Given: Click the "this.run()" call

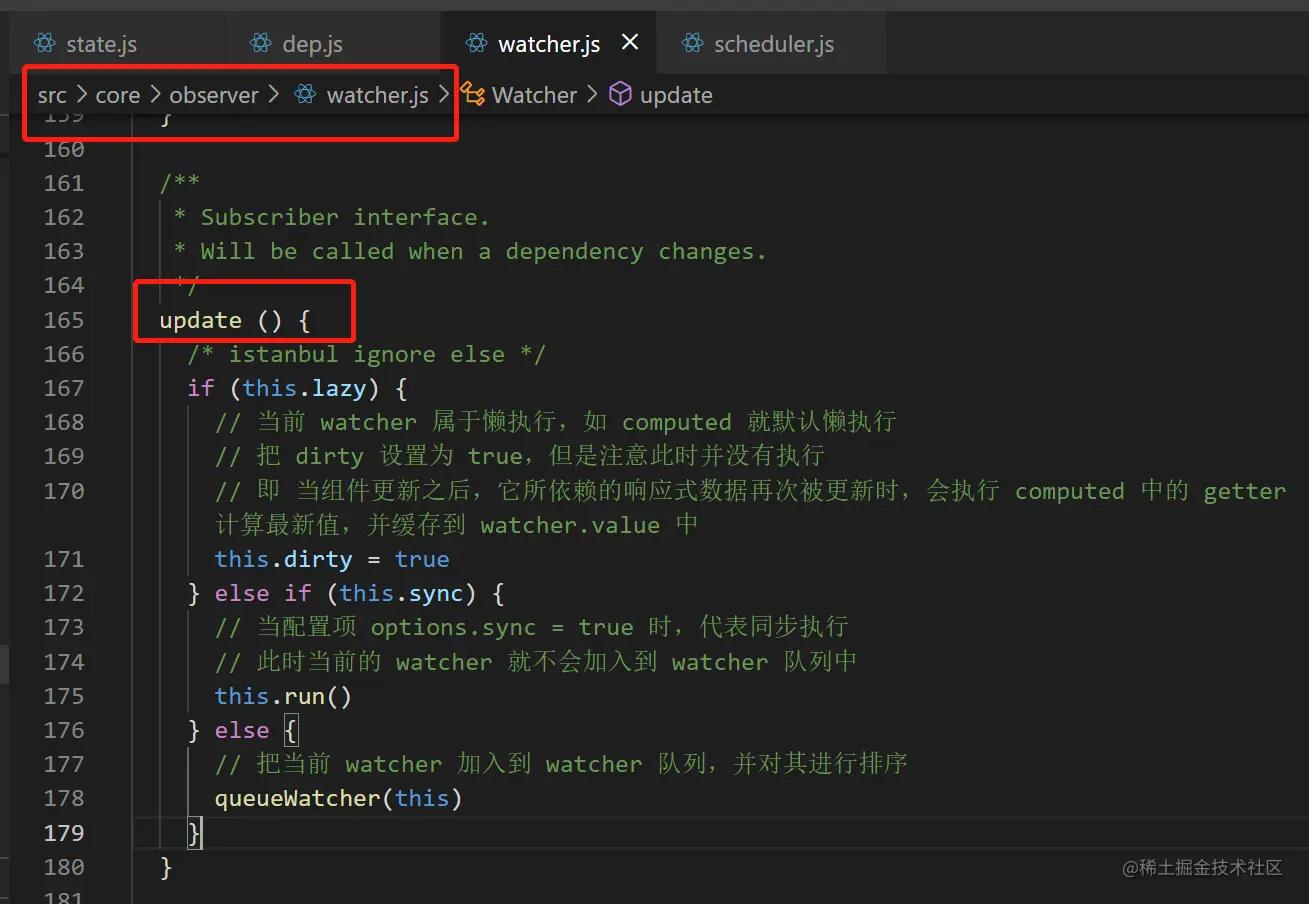Looking at the screenshot, I should point(283,696).
